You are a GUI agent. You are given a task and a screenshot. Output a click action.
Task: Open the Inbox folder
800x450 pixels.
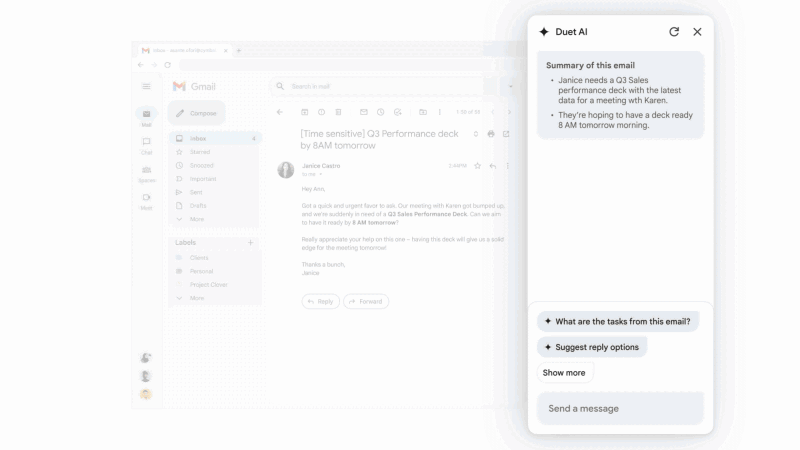click(215, 138)
